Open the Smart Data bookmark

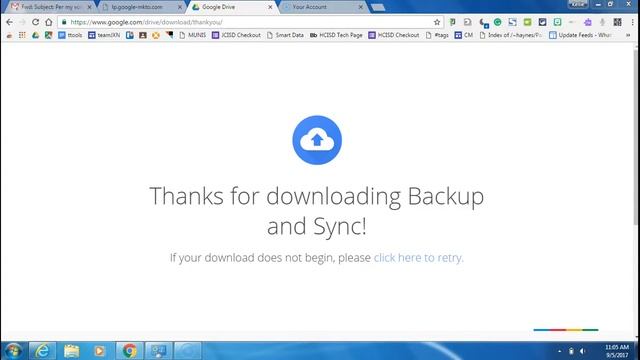click(285, 35)
